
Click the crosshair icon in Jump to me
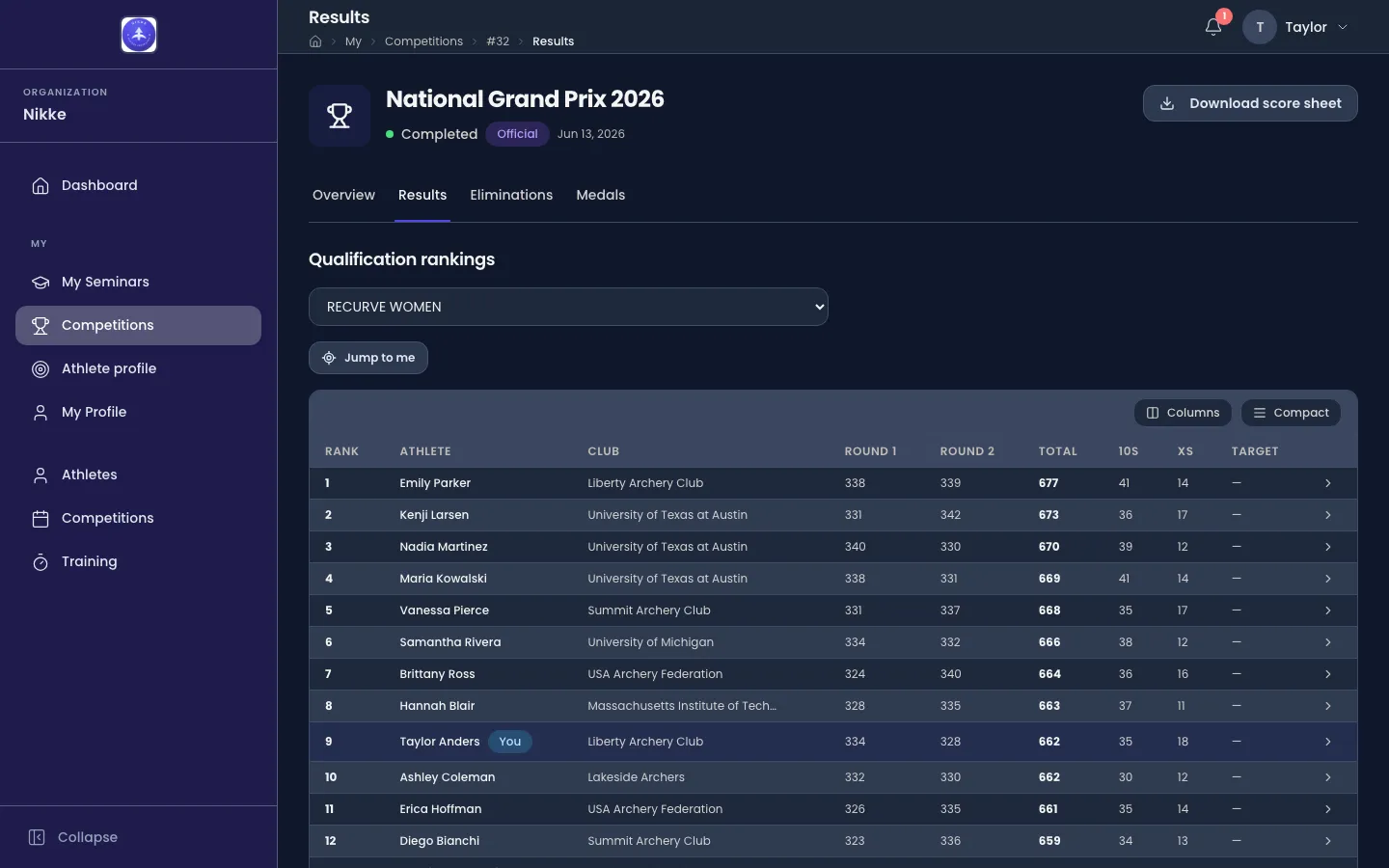(329, 358)
